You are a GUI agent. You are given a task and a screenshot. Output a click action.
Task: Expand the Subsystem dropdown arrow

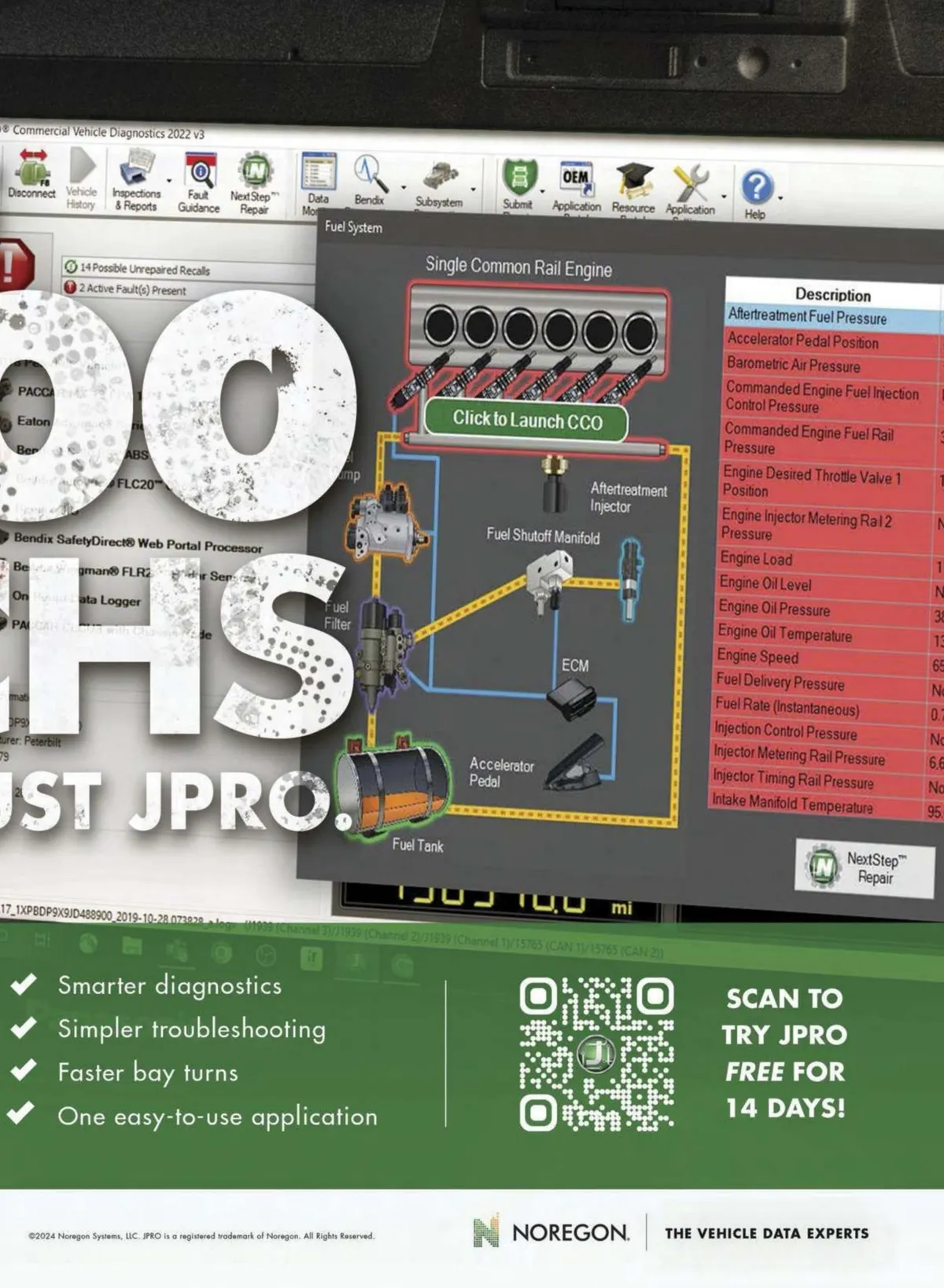pyautogui.click(x=473, y=190)
